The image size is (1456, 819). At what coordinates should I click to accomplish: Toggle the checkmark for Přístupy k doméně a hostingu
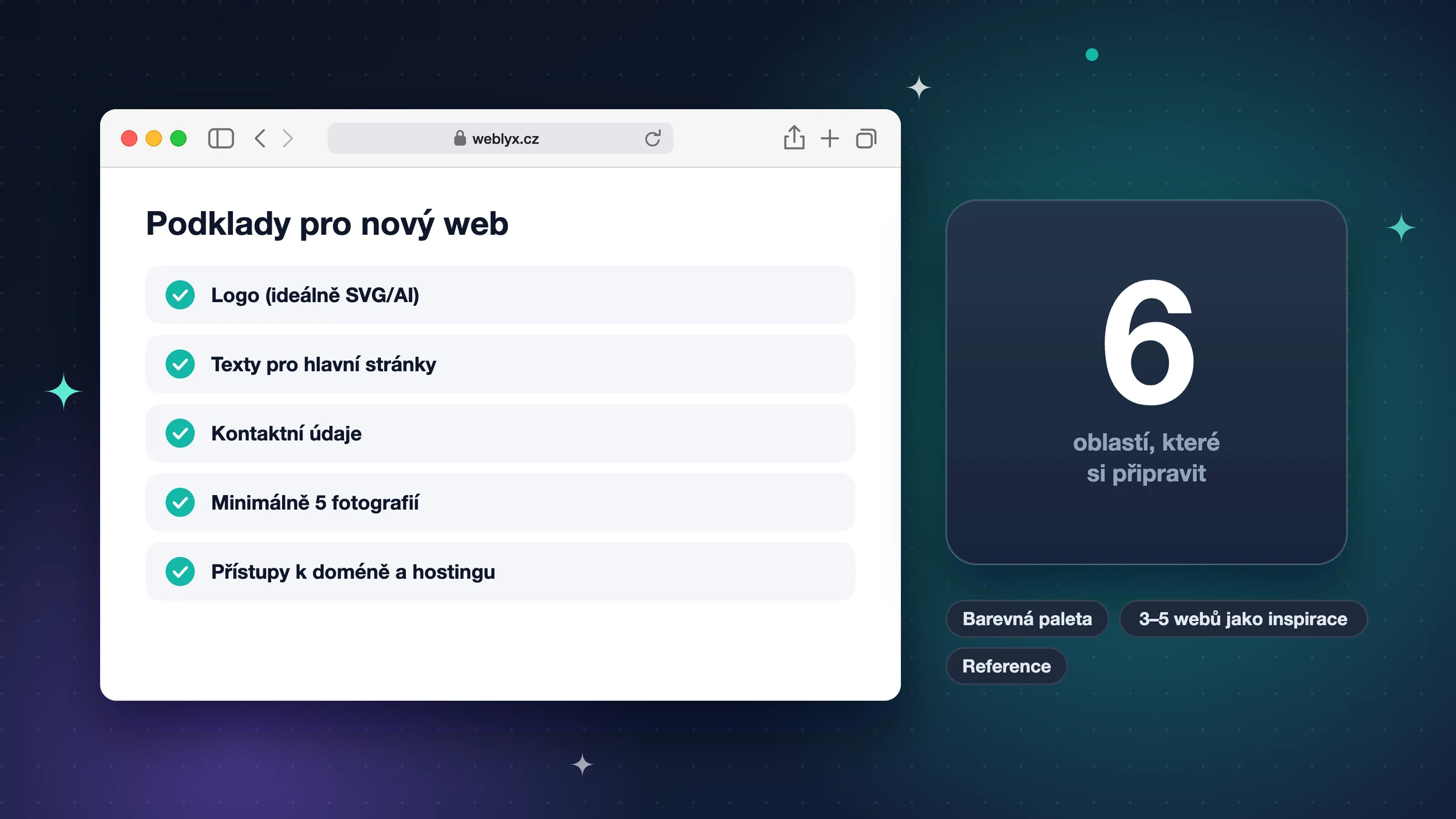click(180, 571)
